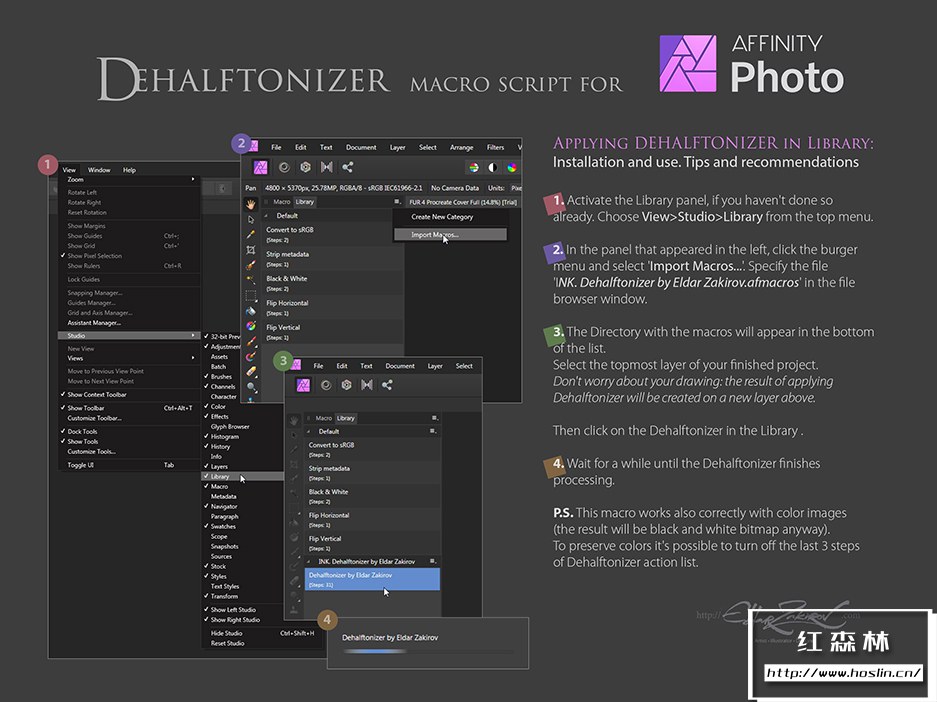This screenshot has height=702, width=937.
Task: Run Black & White macro in window 3
Action: (373, 496)
